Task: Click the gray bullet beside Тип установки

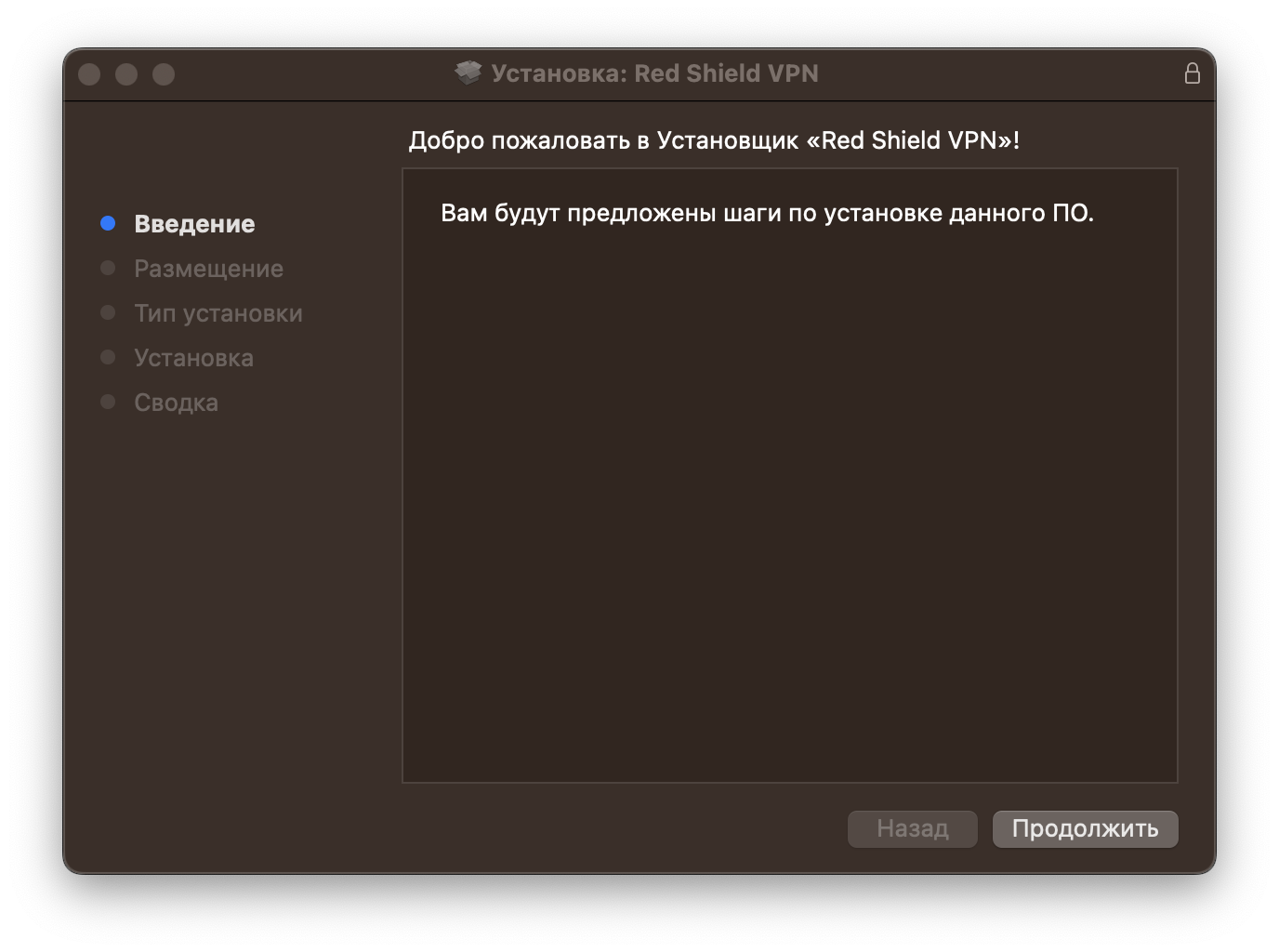Action: coord(108,312)
